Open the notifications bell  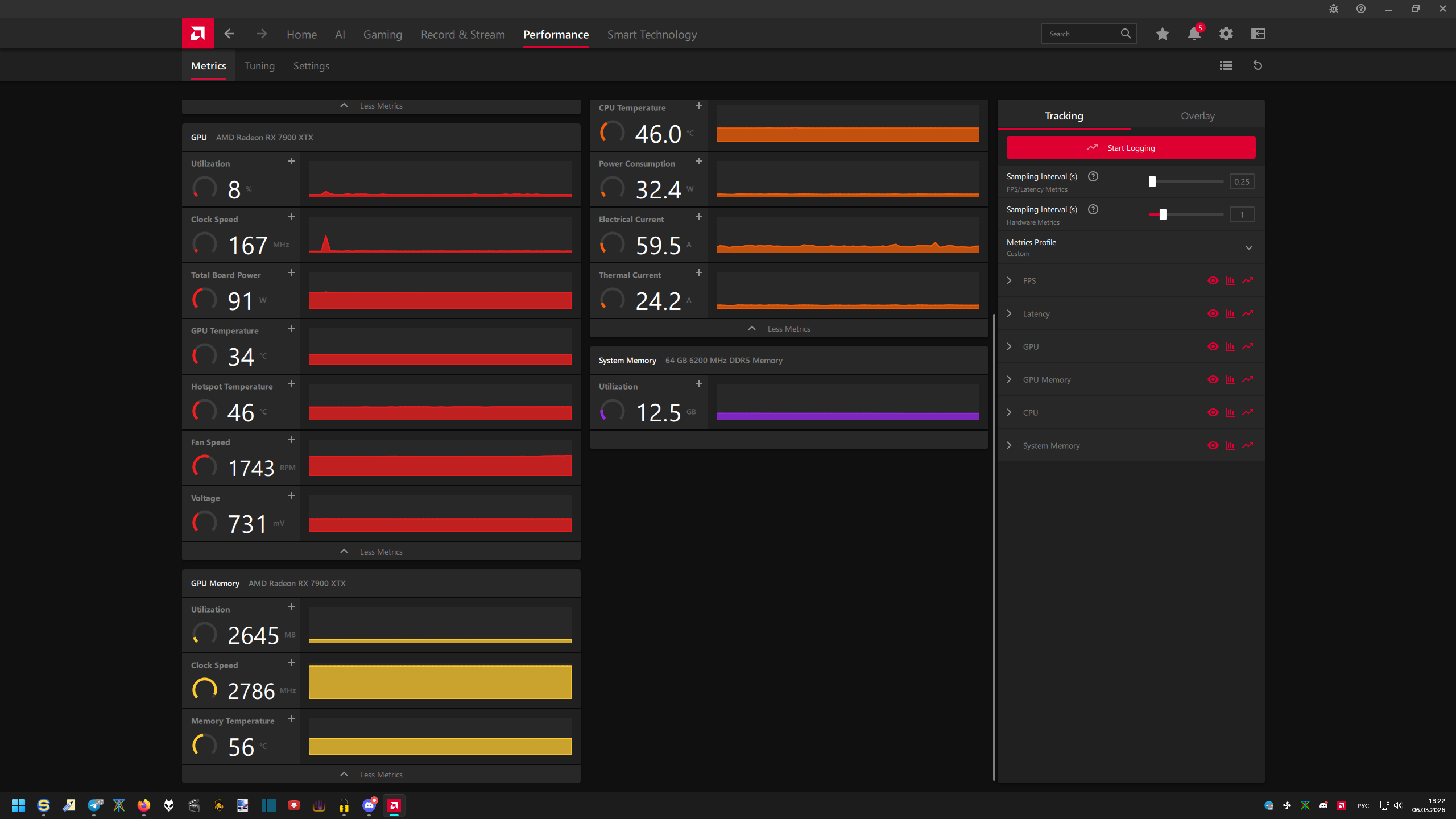(1194, 34)
